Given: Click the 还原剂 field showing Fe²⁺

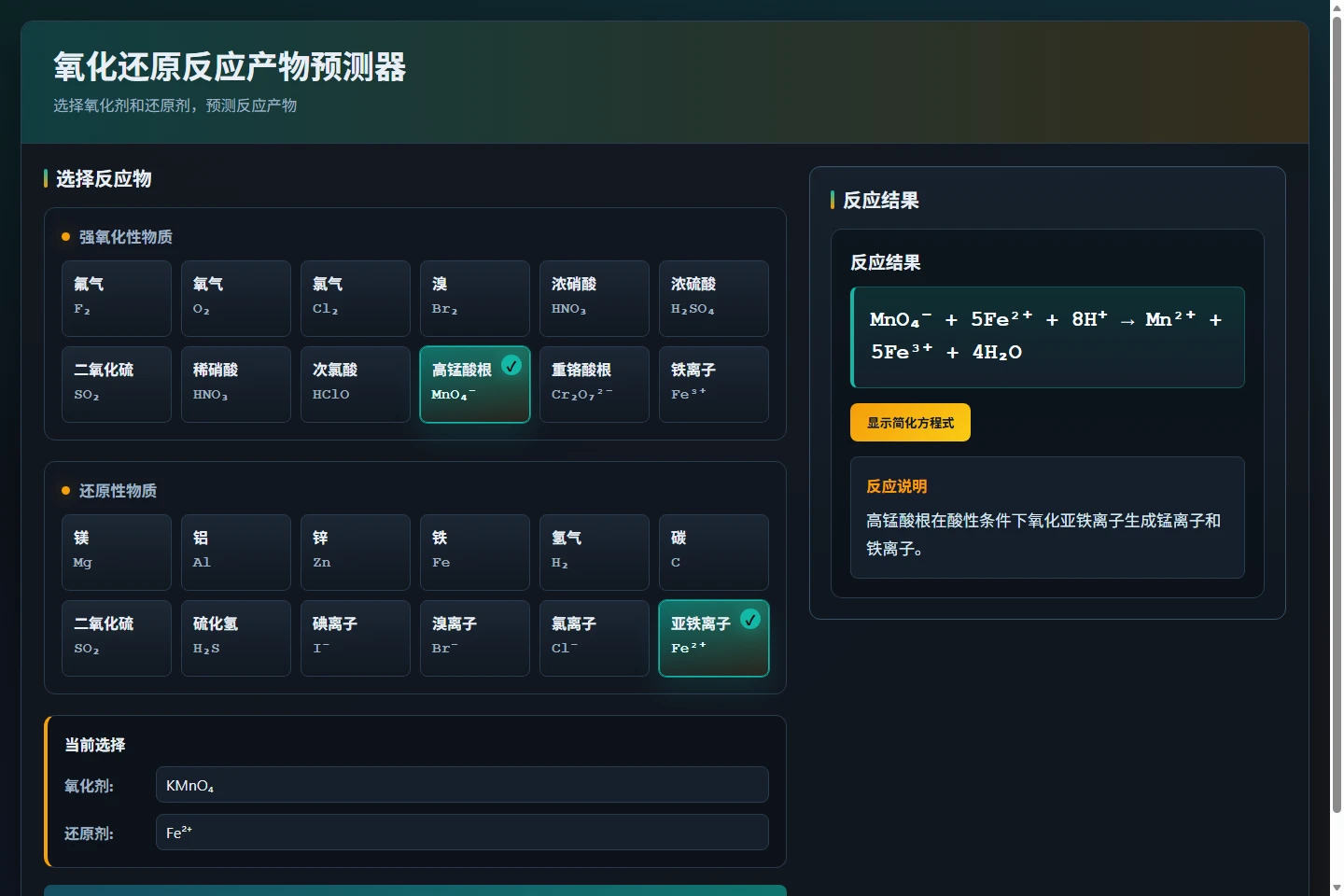Looking at the screenshot, I should [462, 833].
